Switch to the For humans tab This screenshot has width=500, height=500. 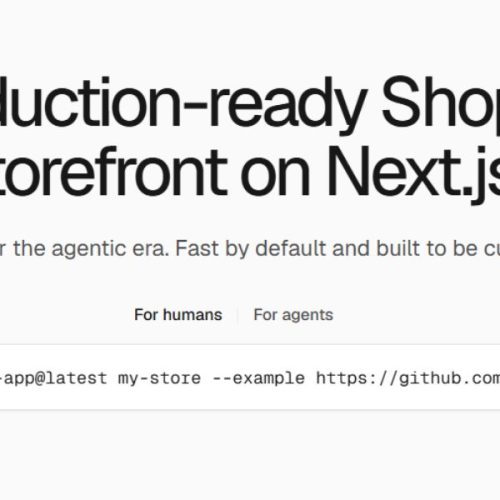point(178,315)
